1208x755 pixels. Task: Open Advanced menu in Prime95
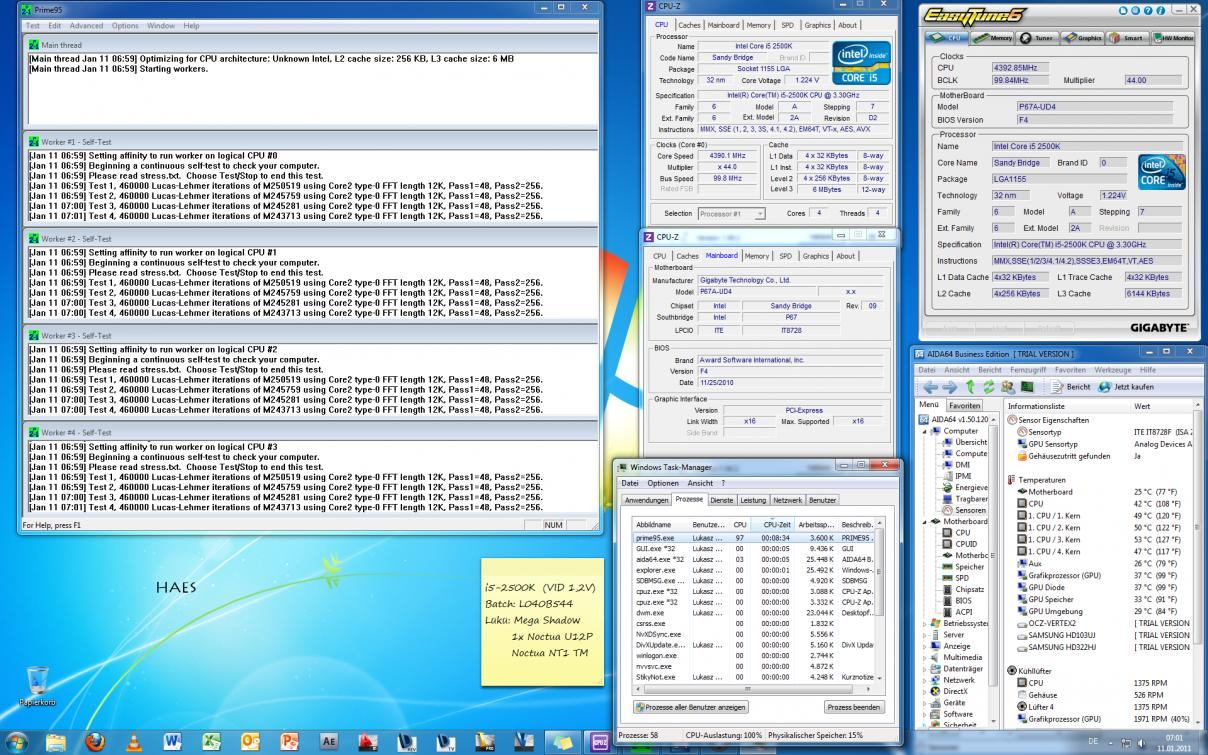coord(86,25)
